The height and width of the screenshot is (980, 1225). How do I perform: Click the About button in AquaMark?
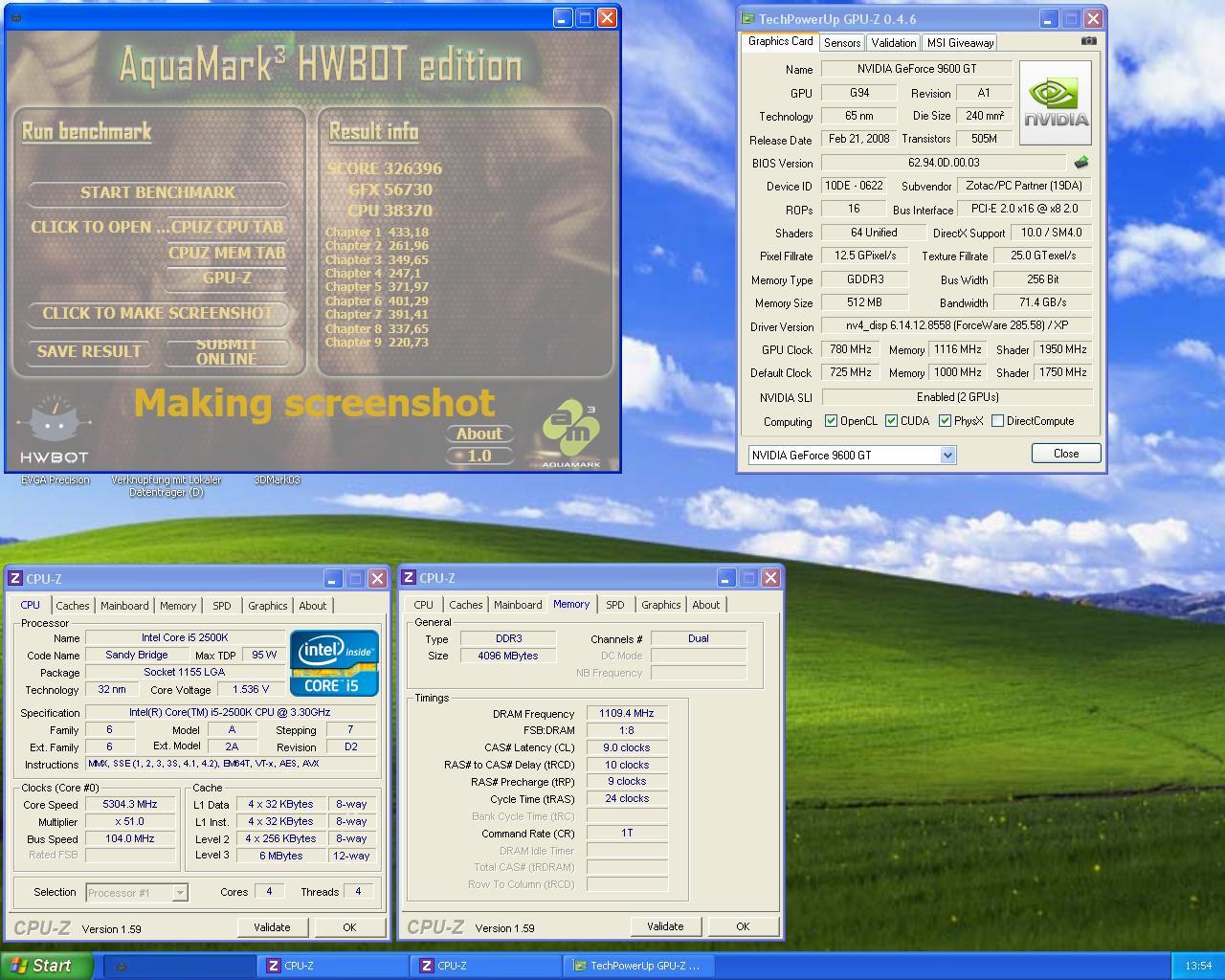[479, 434]
